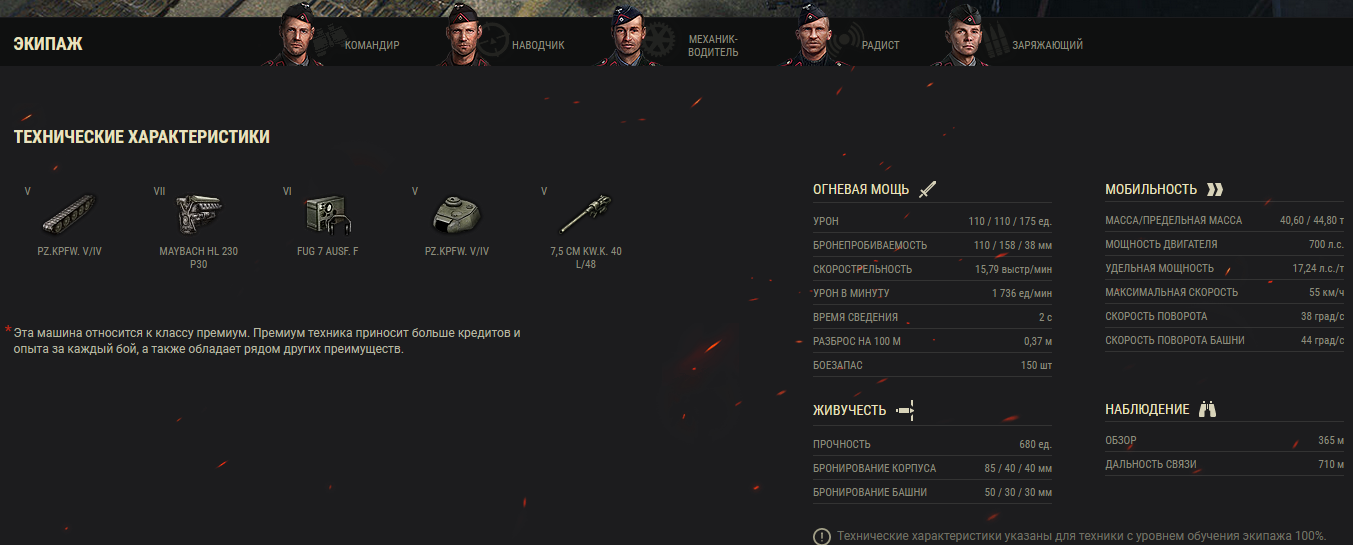Select the Pz.Kpfw. V/IV turret icon

(456, 213)
